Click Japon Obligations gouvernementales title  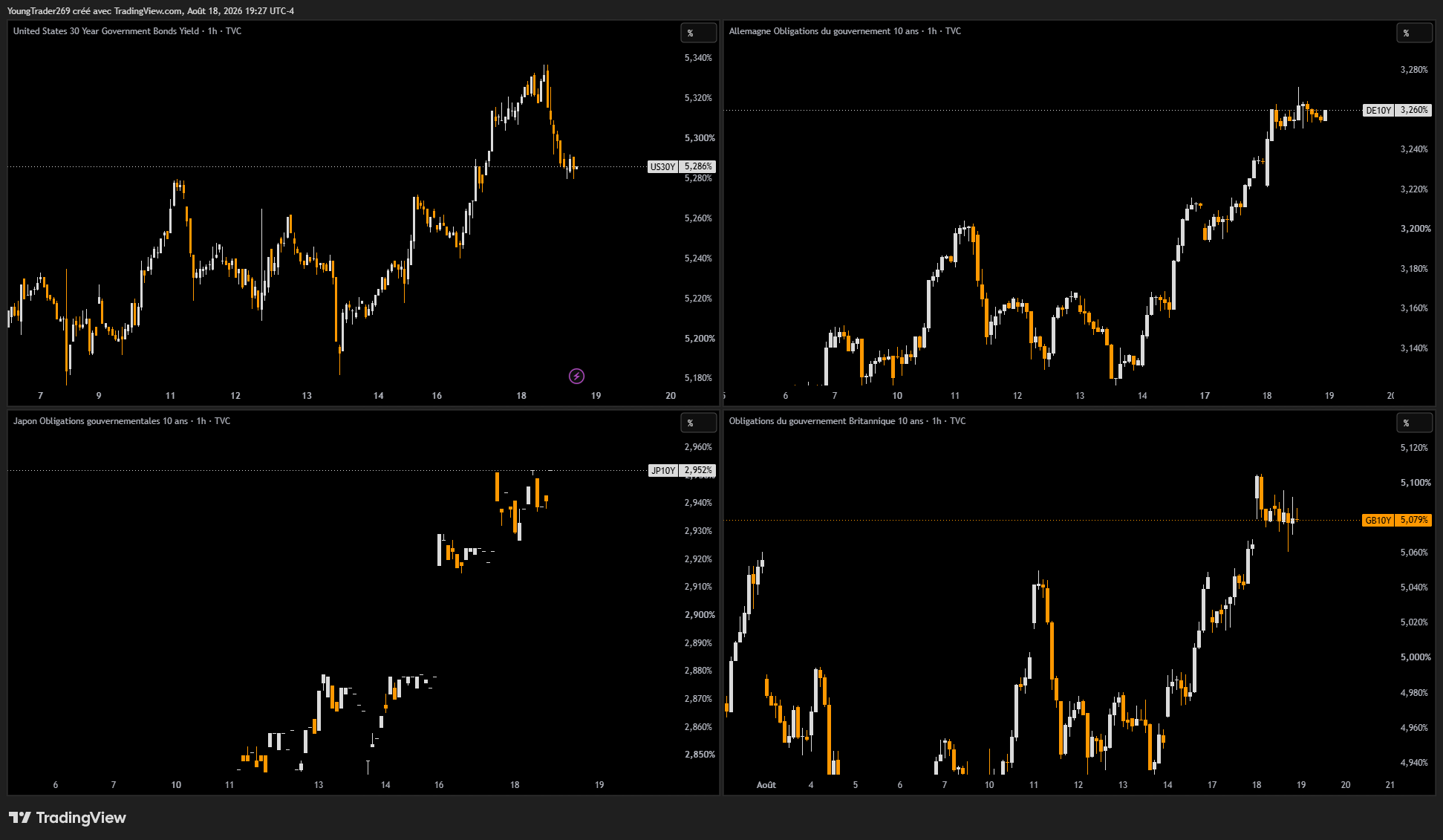[x=122, y=421]
